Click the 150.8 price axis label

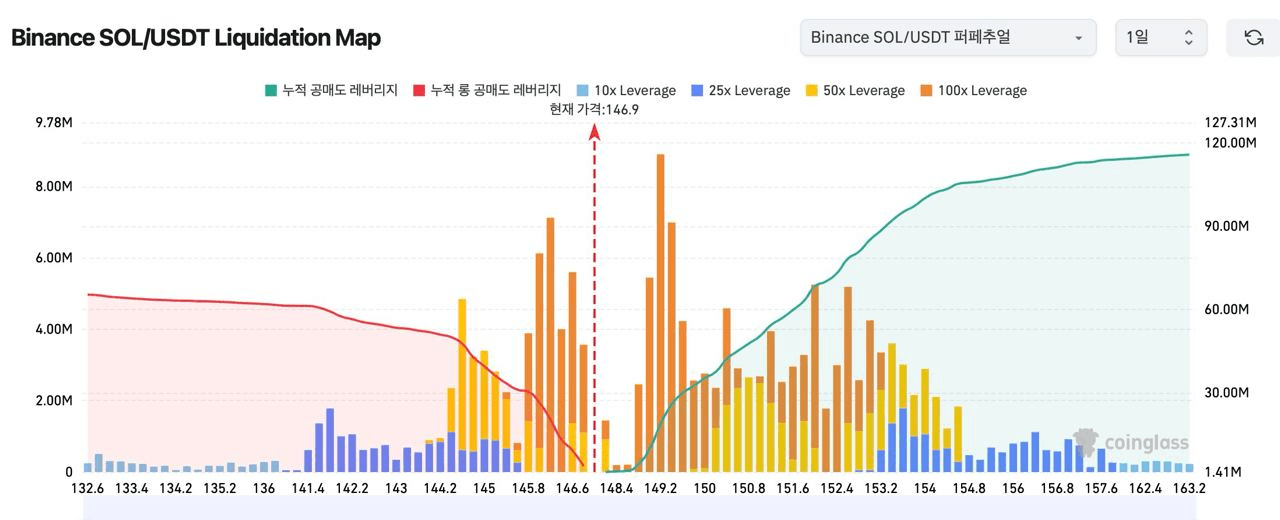pyautogui.click(x=749, y=489)
